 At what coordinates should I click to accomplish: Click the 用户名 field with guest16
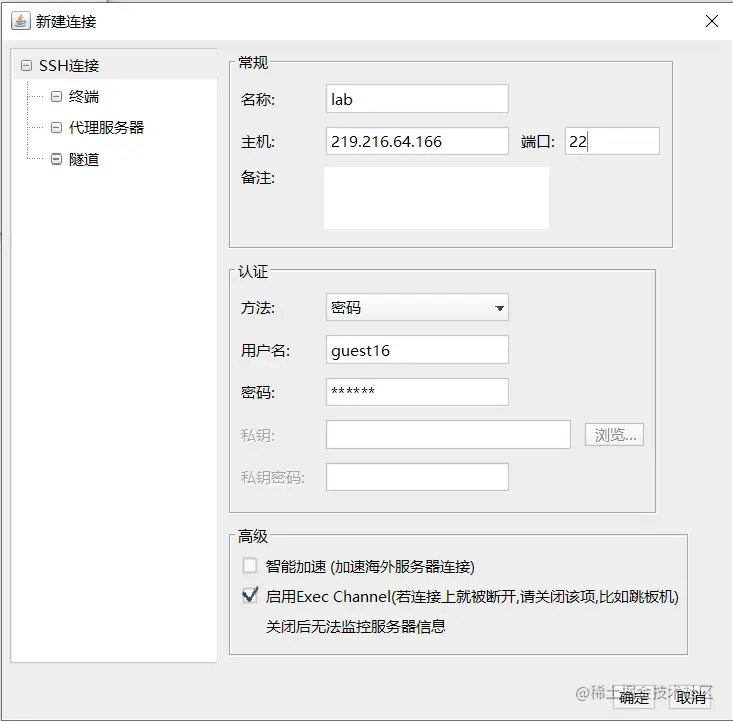coord(417,350)
